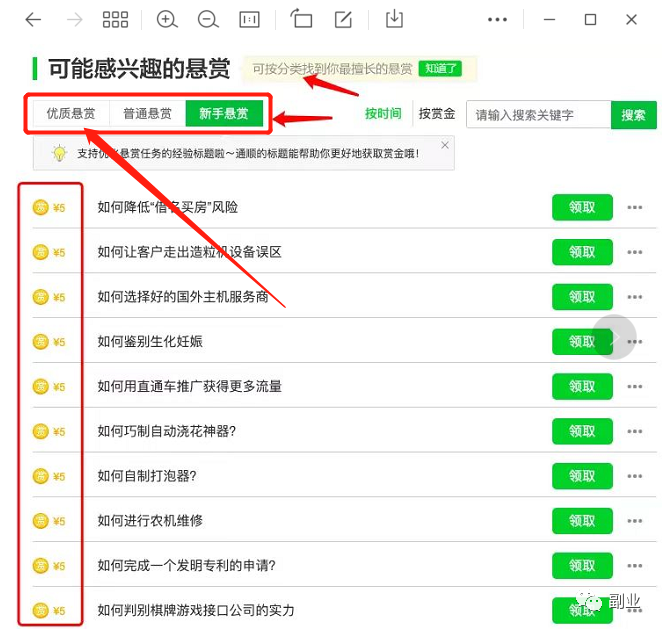662x631 pixels.
Task: Sort bounties by 按时间
Action: click(383, 114)
